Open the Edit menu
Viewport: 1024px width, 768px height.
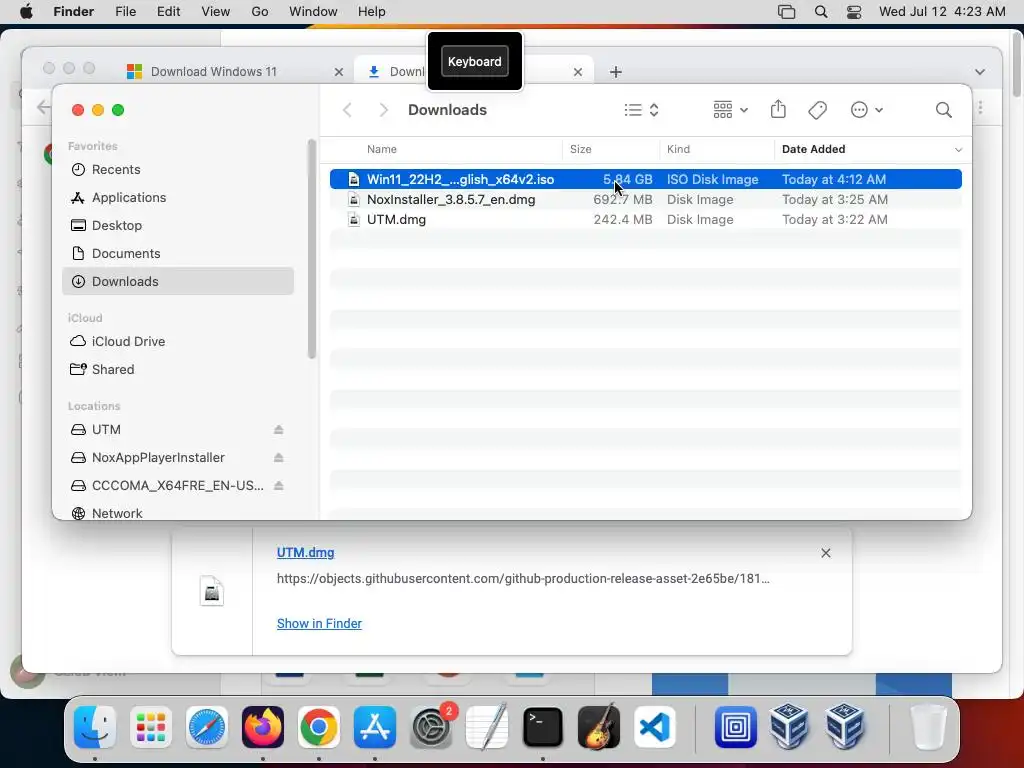tap(168, 12)
